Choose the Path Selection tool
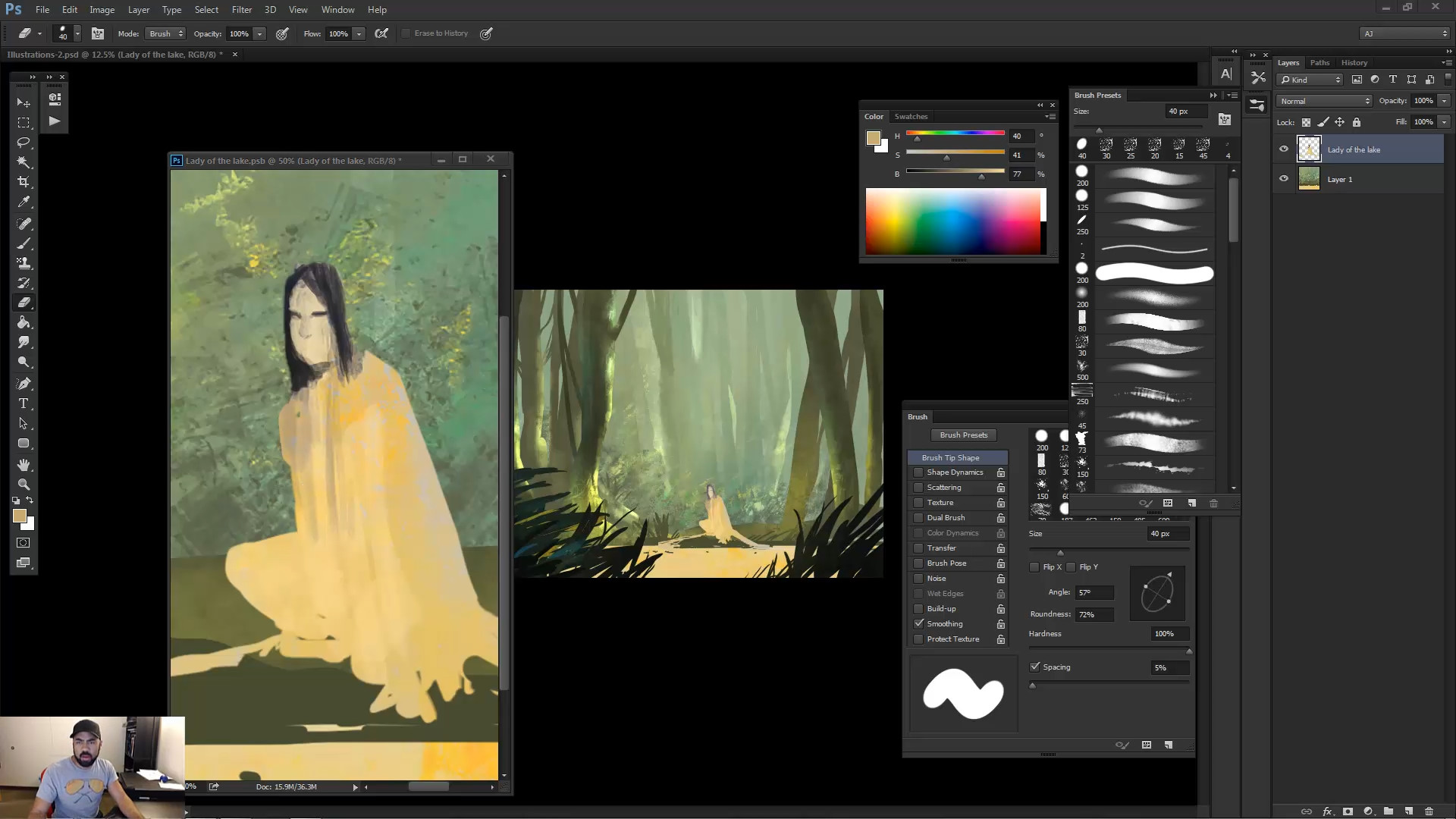The height and width of the screenshot is (819, 1456). coord(24,423)
